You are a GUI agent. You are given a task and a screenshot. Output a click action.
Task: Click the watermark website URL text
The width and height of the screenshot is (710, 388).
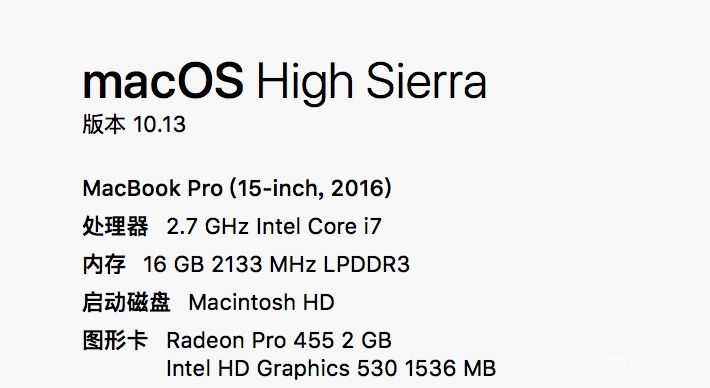coord(669,374)
